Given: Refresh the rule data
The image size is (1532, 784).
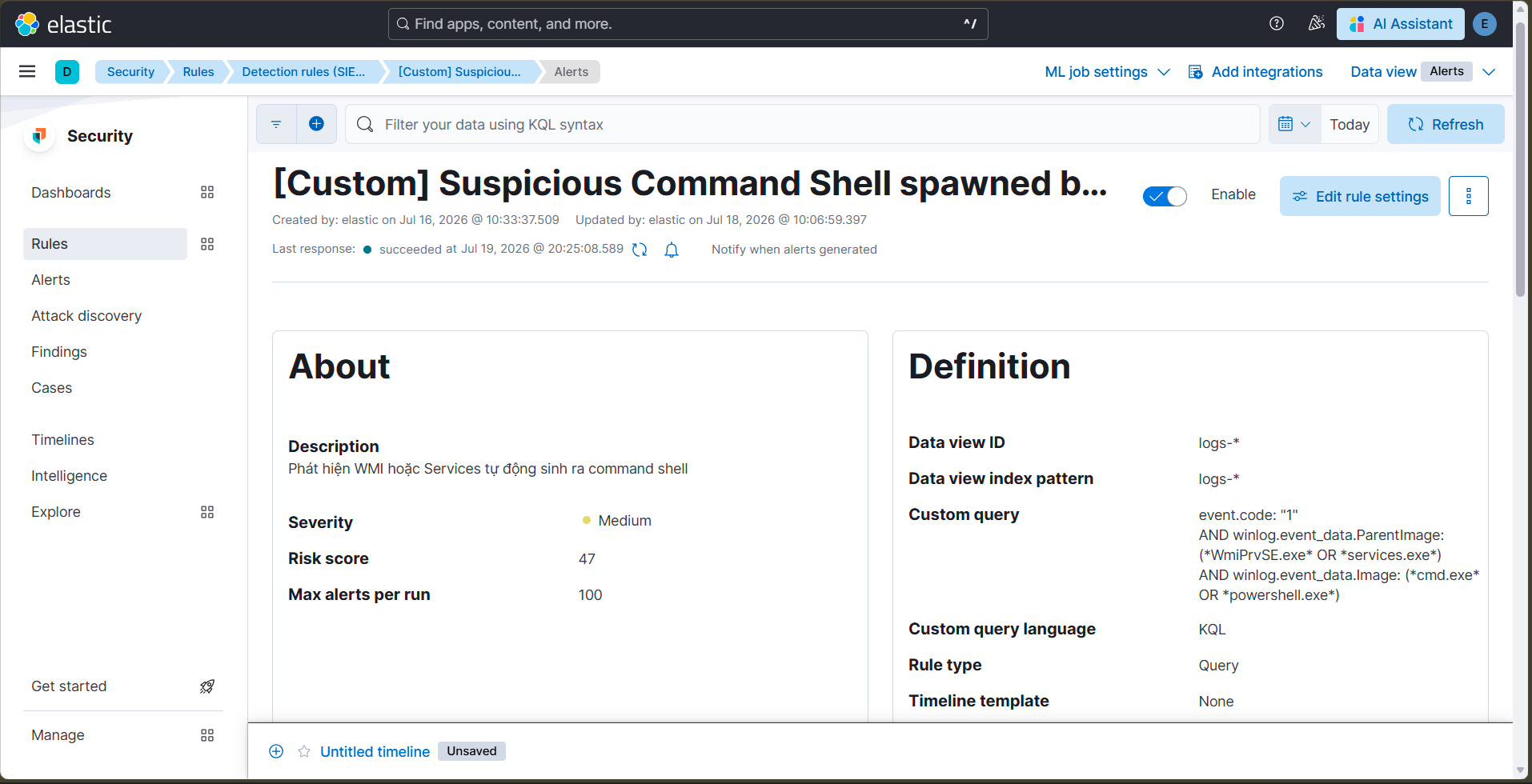Looking at the screenshot, I should 1446,124.
